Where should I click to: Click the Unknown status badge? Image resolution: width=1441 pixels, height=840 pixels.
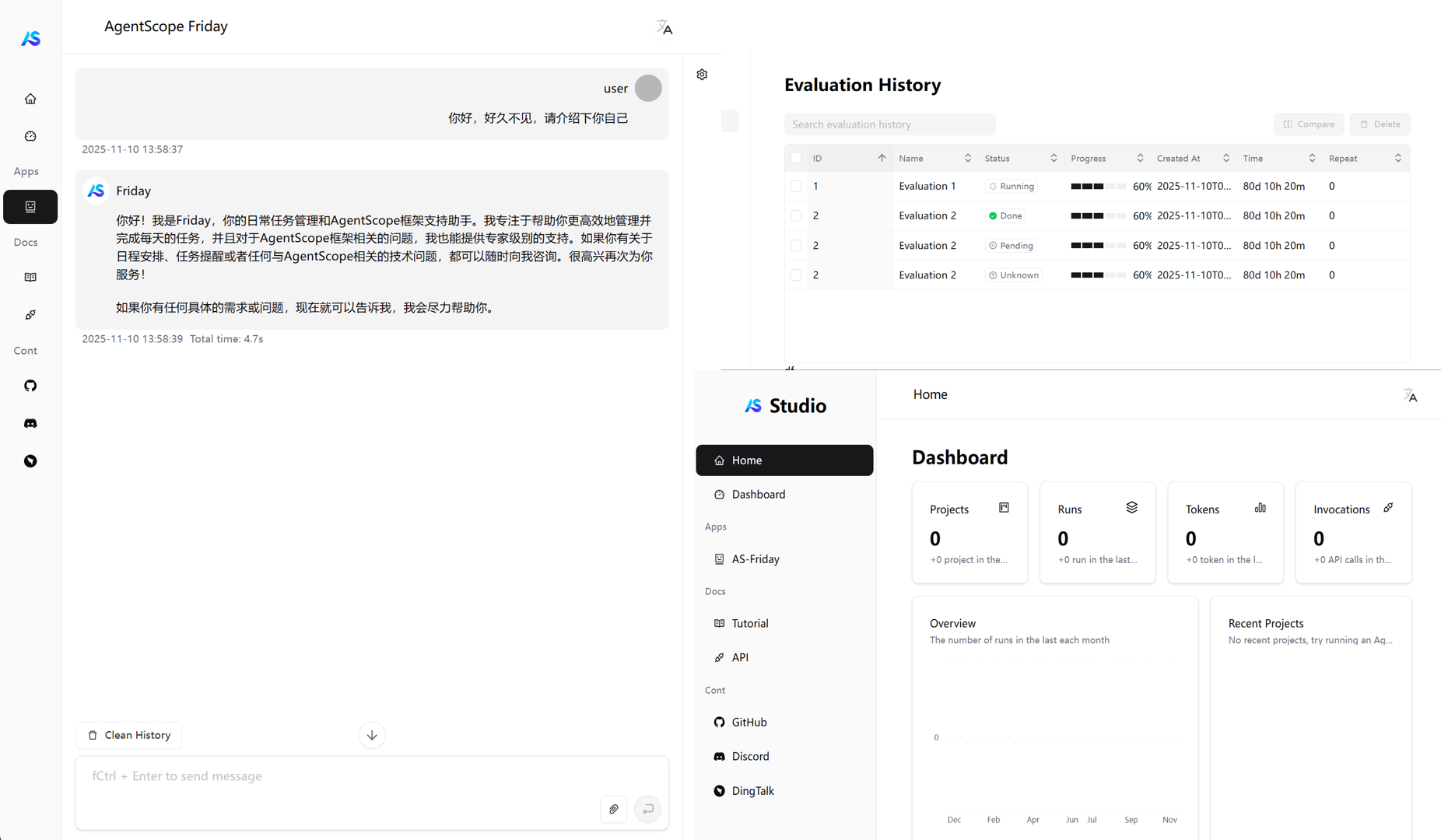pos(1014,275)
